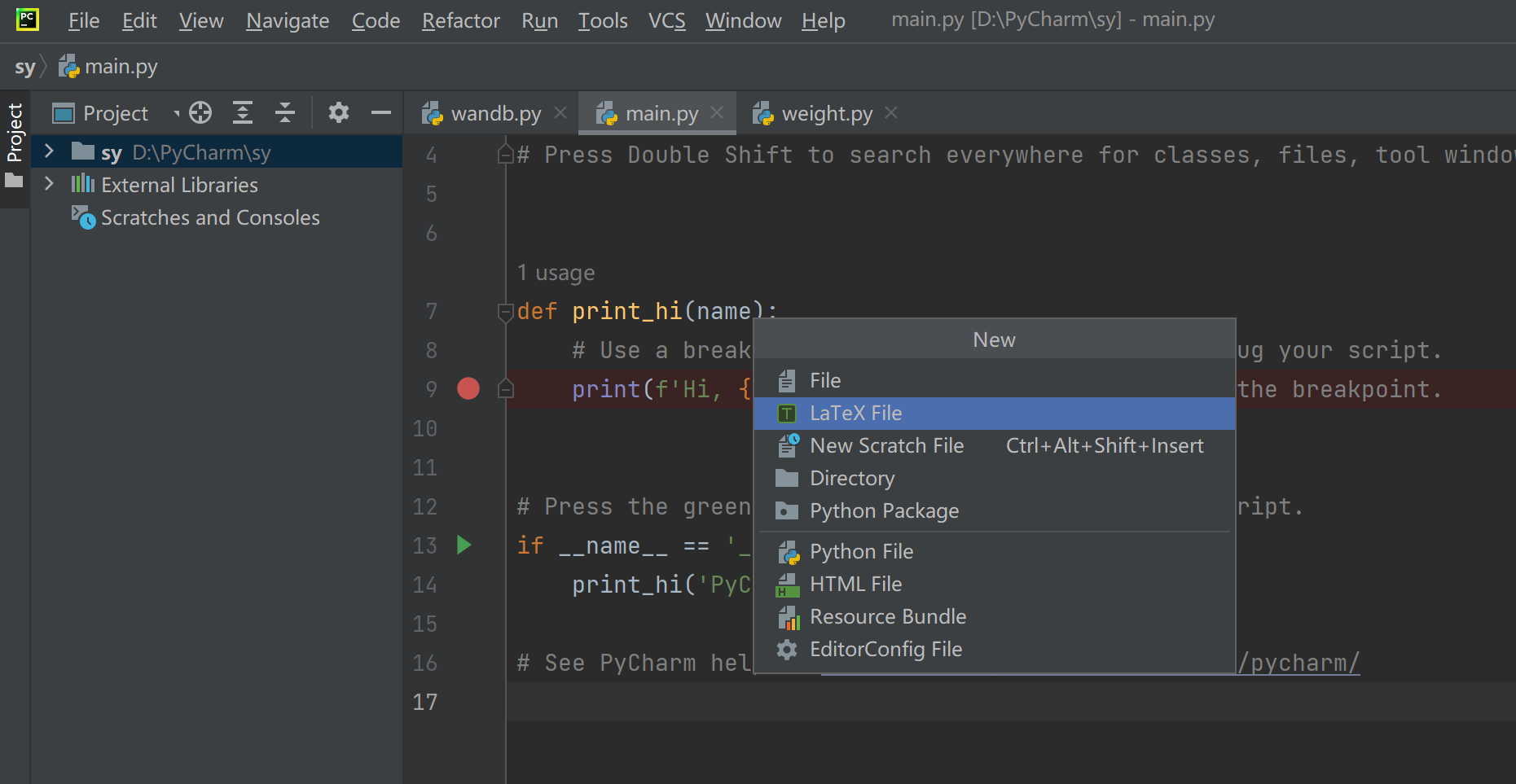
Task: Toggle the red breakpoint on line 9
Action: pos(468,388)
